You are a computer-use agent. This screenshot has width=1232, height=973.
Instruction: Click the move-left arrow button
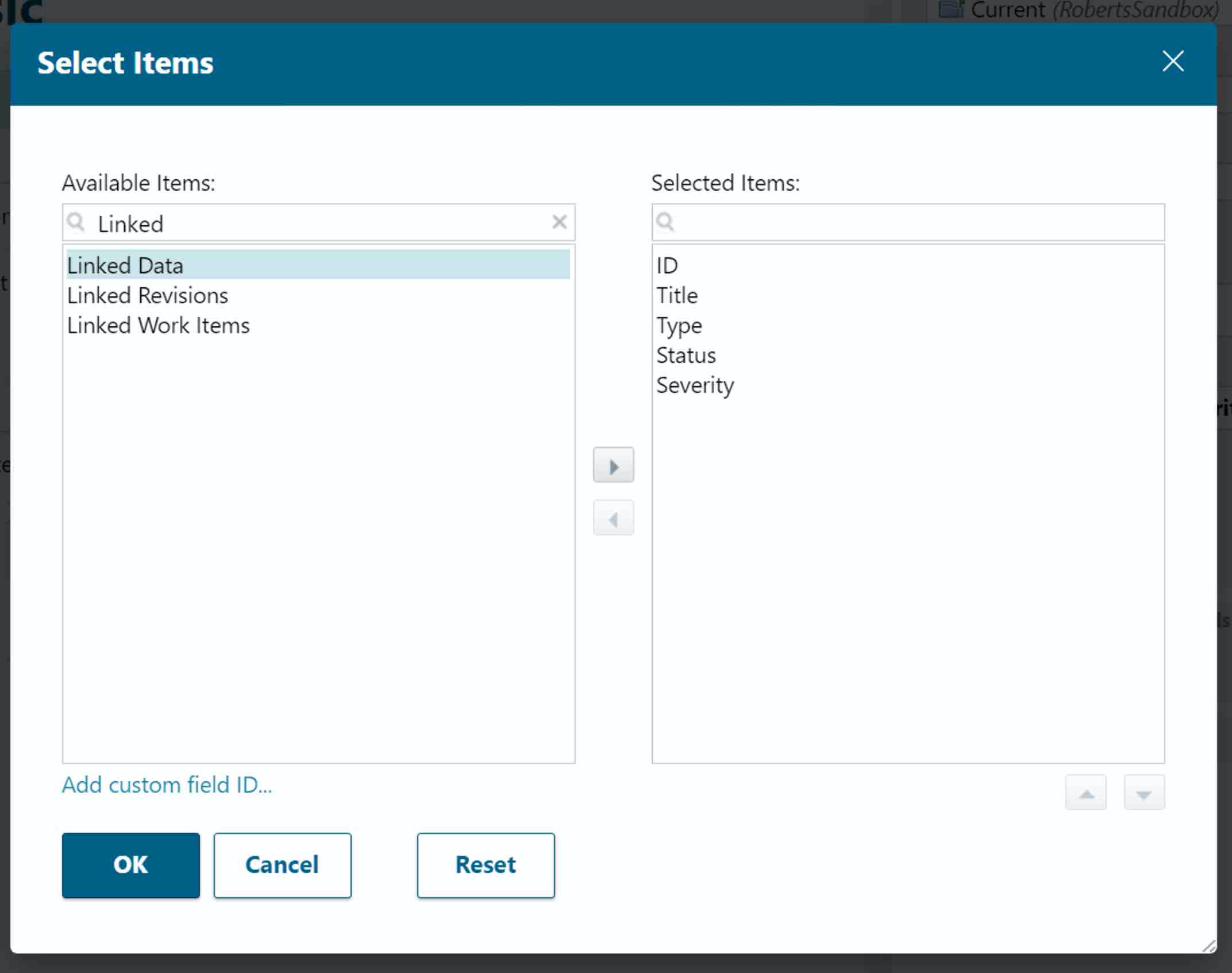tap(613, 519)
